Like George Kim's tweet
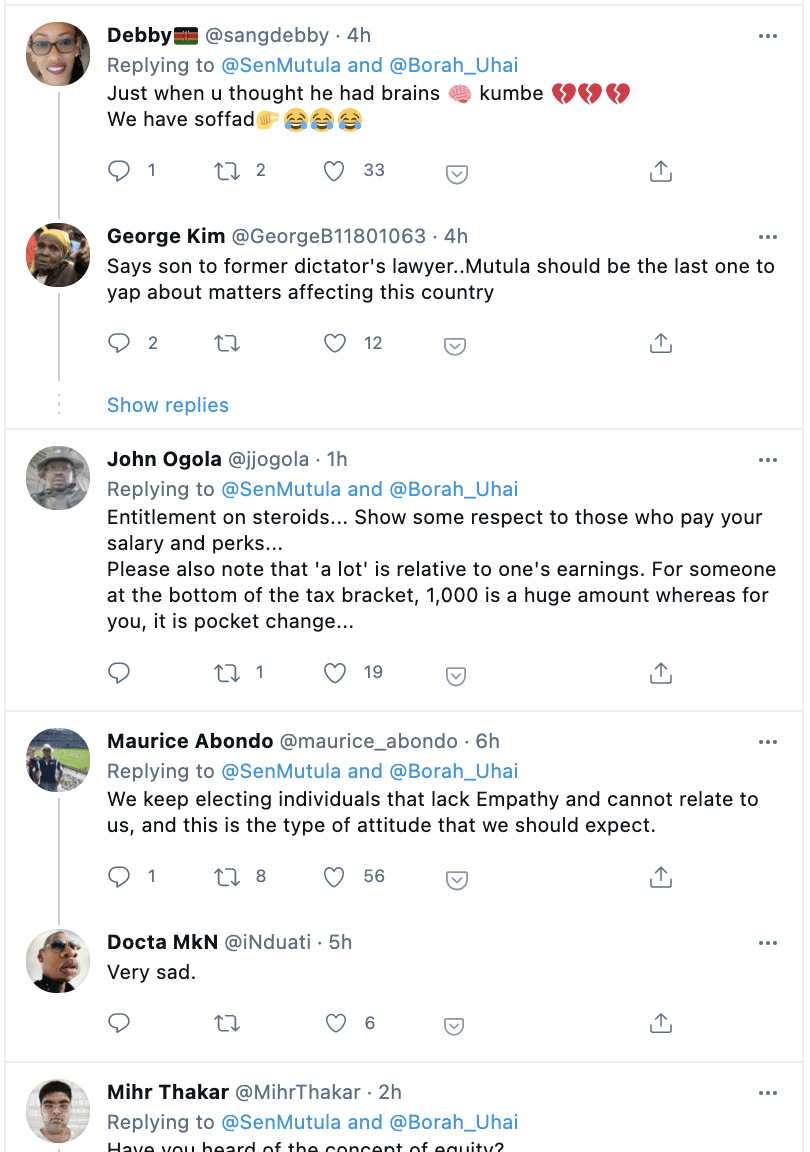This screenshot has width=810, height=1152. [x=335, y=344]
